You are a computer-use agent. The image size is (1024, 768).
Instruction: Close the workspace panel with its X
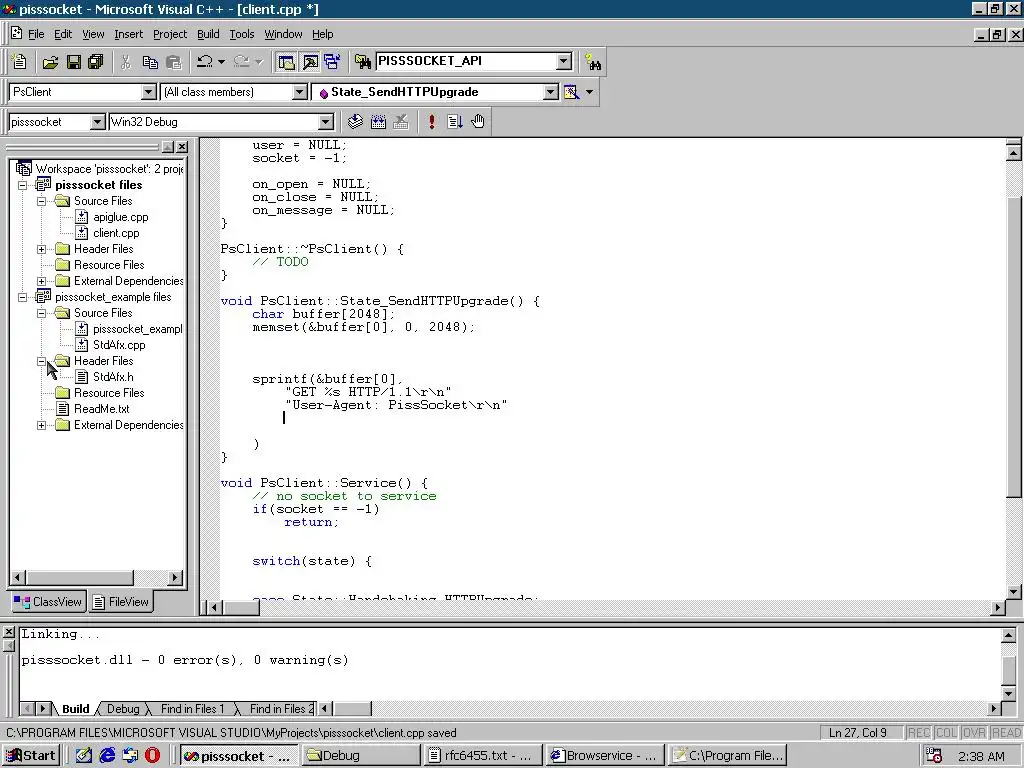182,147
